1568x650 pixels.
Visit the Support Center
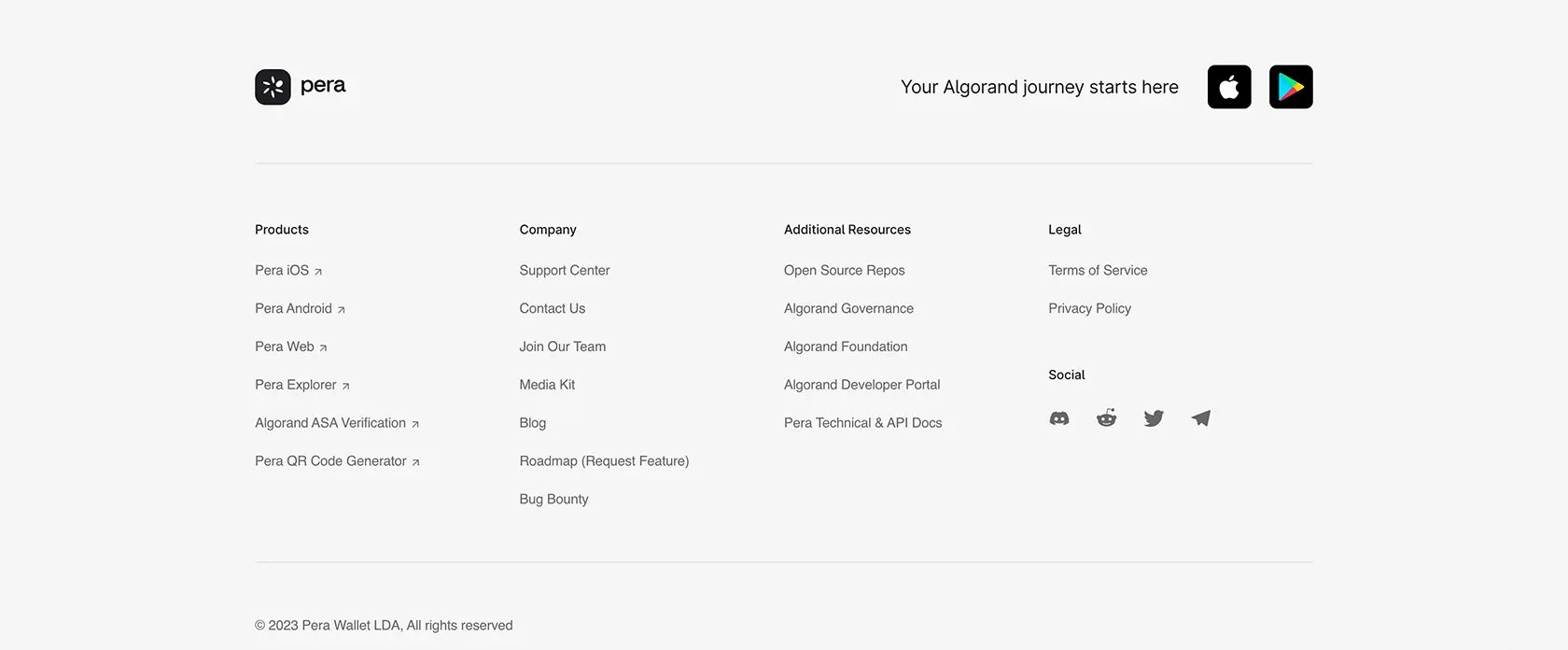click(x=565, y=270)
